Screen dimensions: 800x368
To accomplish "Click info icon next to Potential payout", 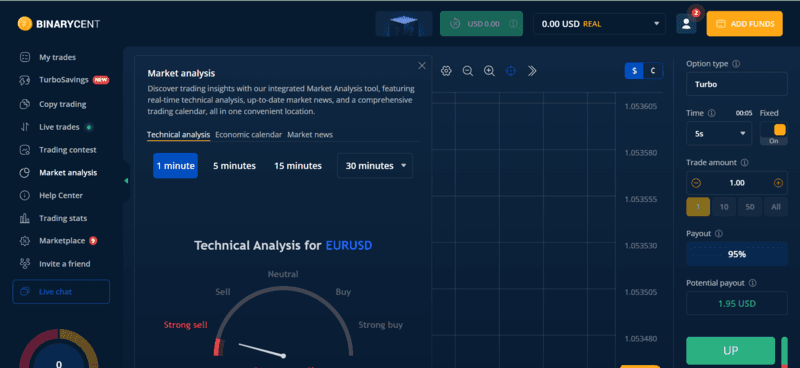I will [753, 282].
